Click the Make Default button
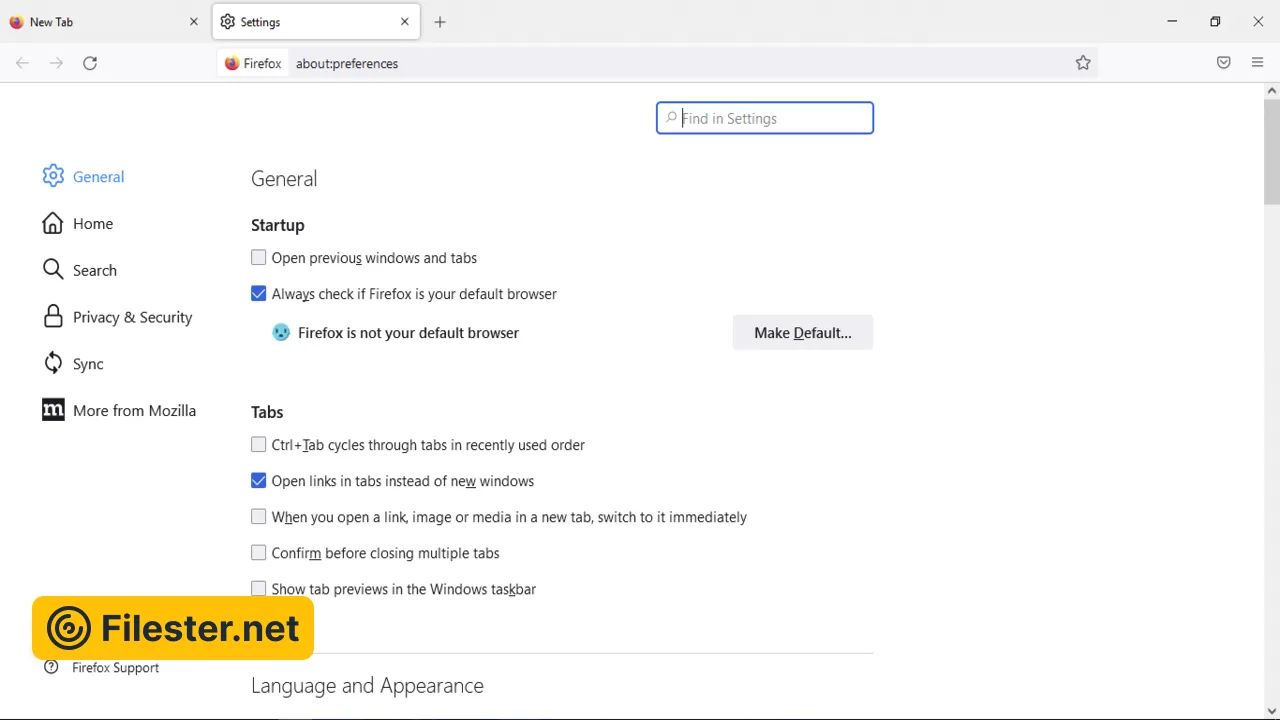 coord(802,333)
